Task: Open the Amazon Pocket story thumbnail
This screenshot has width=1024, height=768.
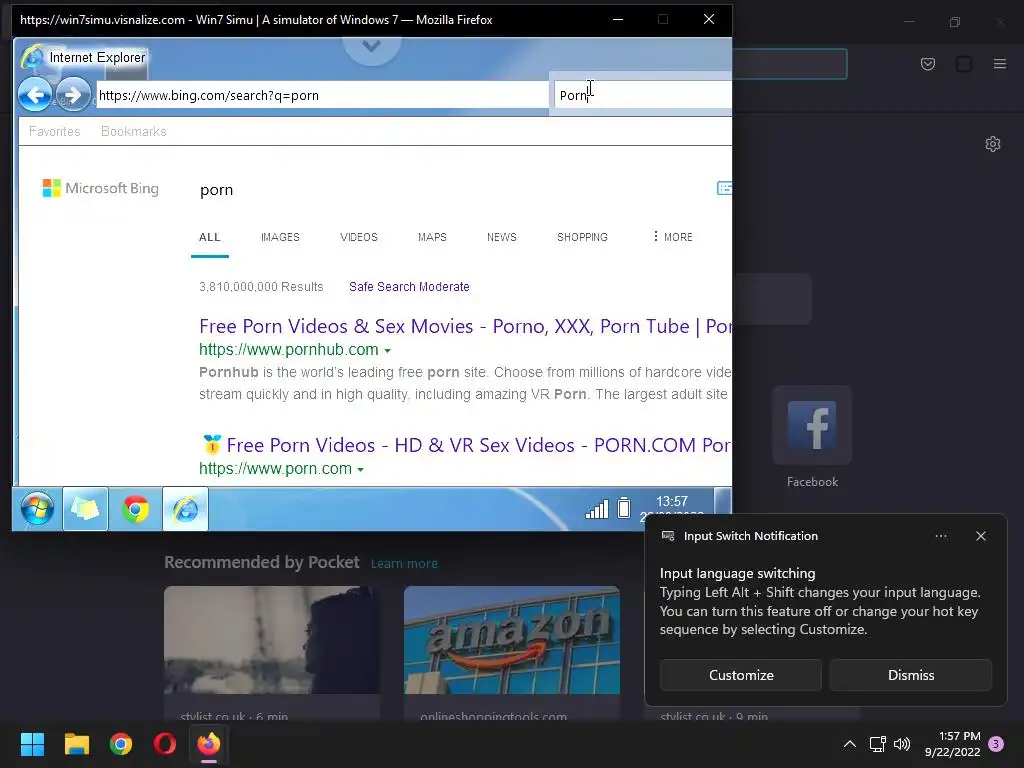Action: [x=511, y=640]
